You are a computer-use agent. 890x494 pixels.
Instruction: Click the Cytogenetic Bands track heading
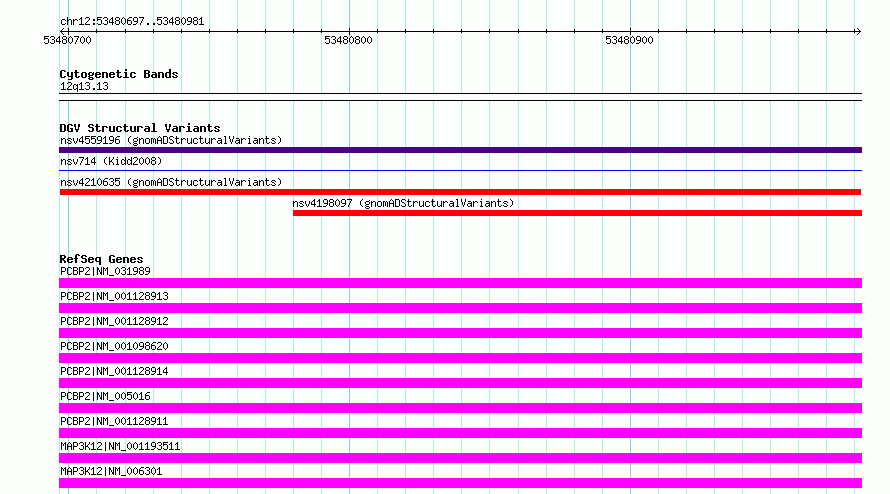click(119, 74)
